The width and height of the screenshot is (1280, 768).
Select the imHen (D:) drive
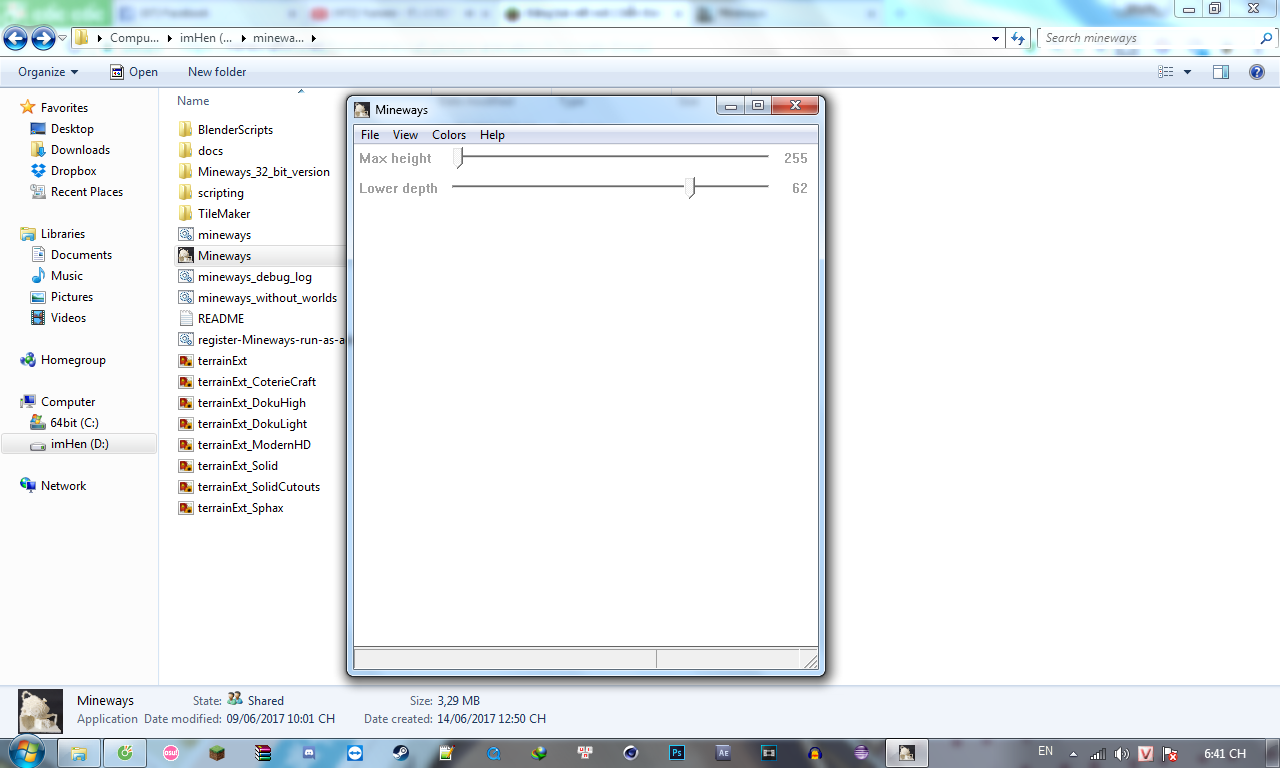coord(79,444)
